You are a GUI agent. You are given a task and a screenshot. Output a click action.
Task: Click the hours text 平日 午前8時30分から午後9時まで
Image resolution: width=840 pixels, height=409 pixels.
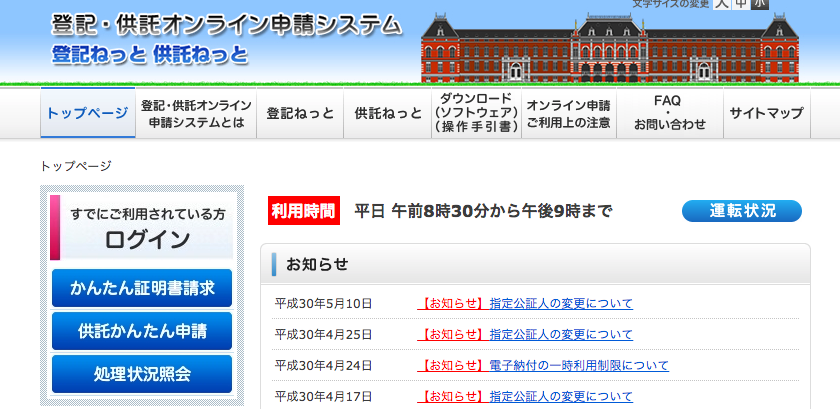[x=483, y=211]
